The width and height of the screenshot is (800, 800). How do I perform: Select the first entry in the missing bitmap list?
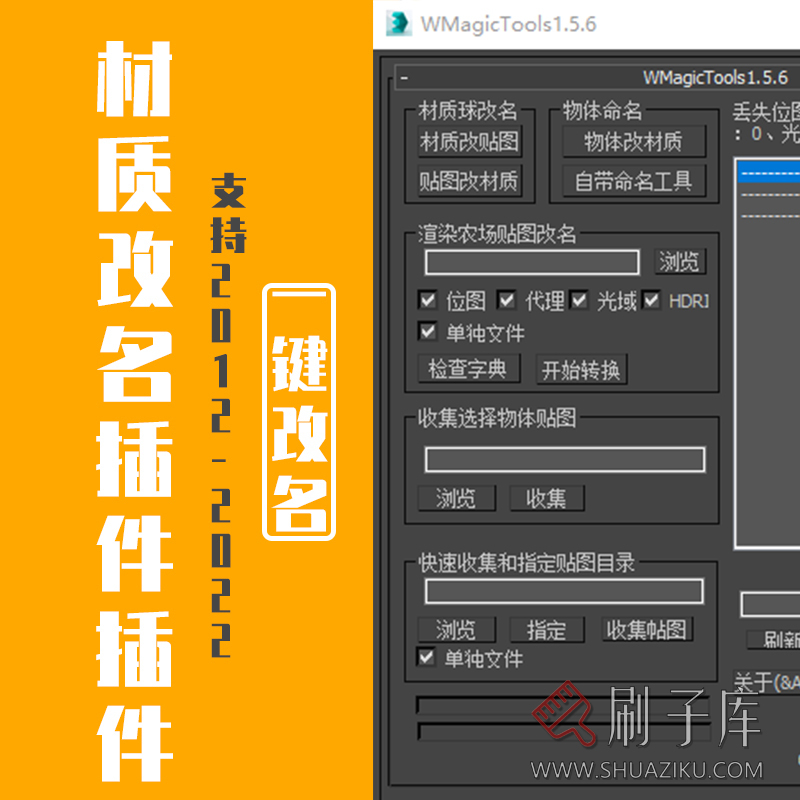click(x=770, y=170)
